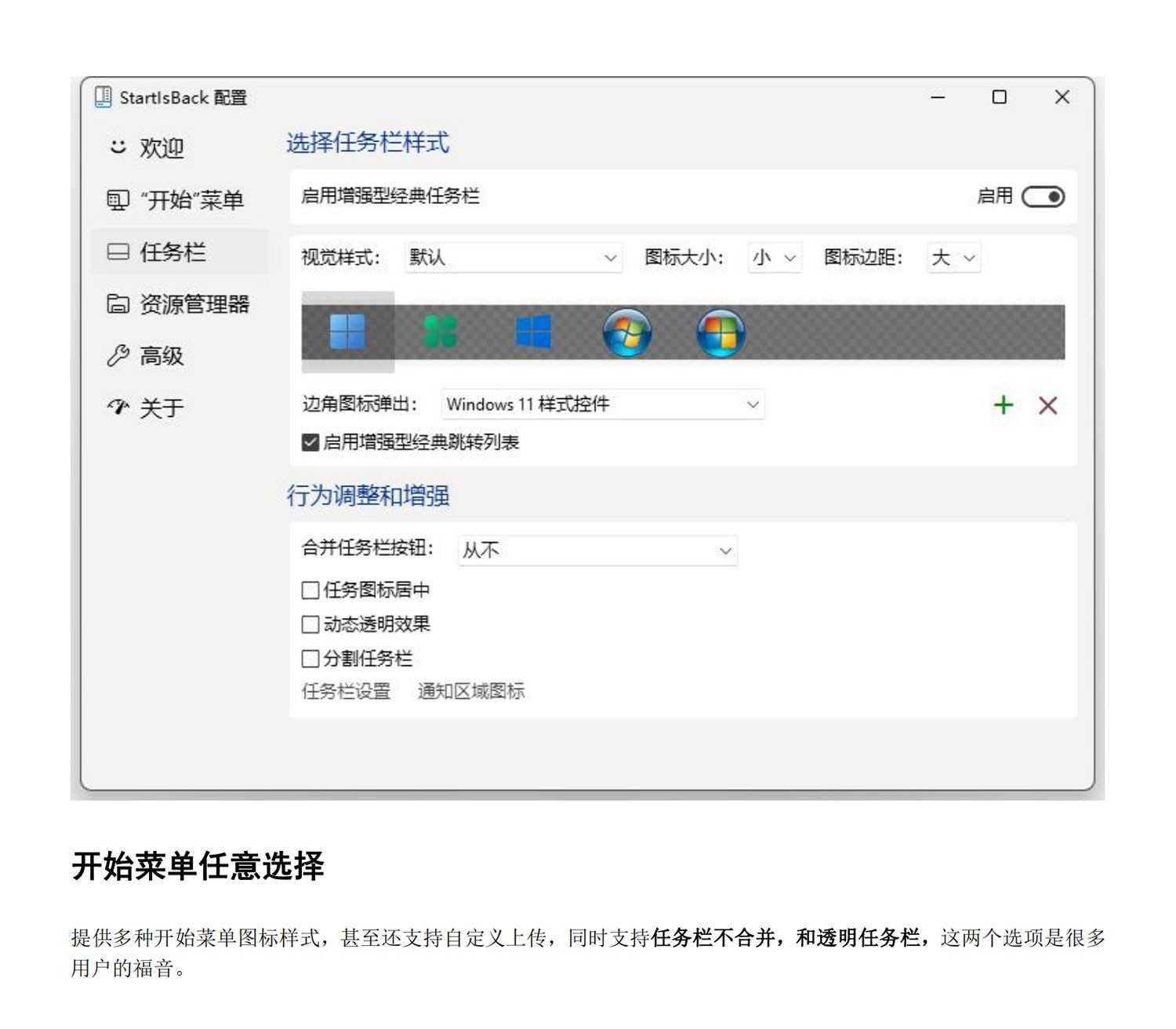
Task: Enable 动态透明效果 checkbox
Action: click(x=310, y=624)
